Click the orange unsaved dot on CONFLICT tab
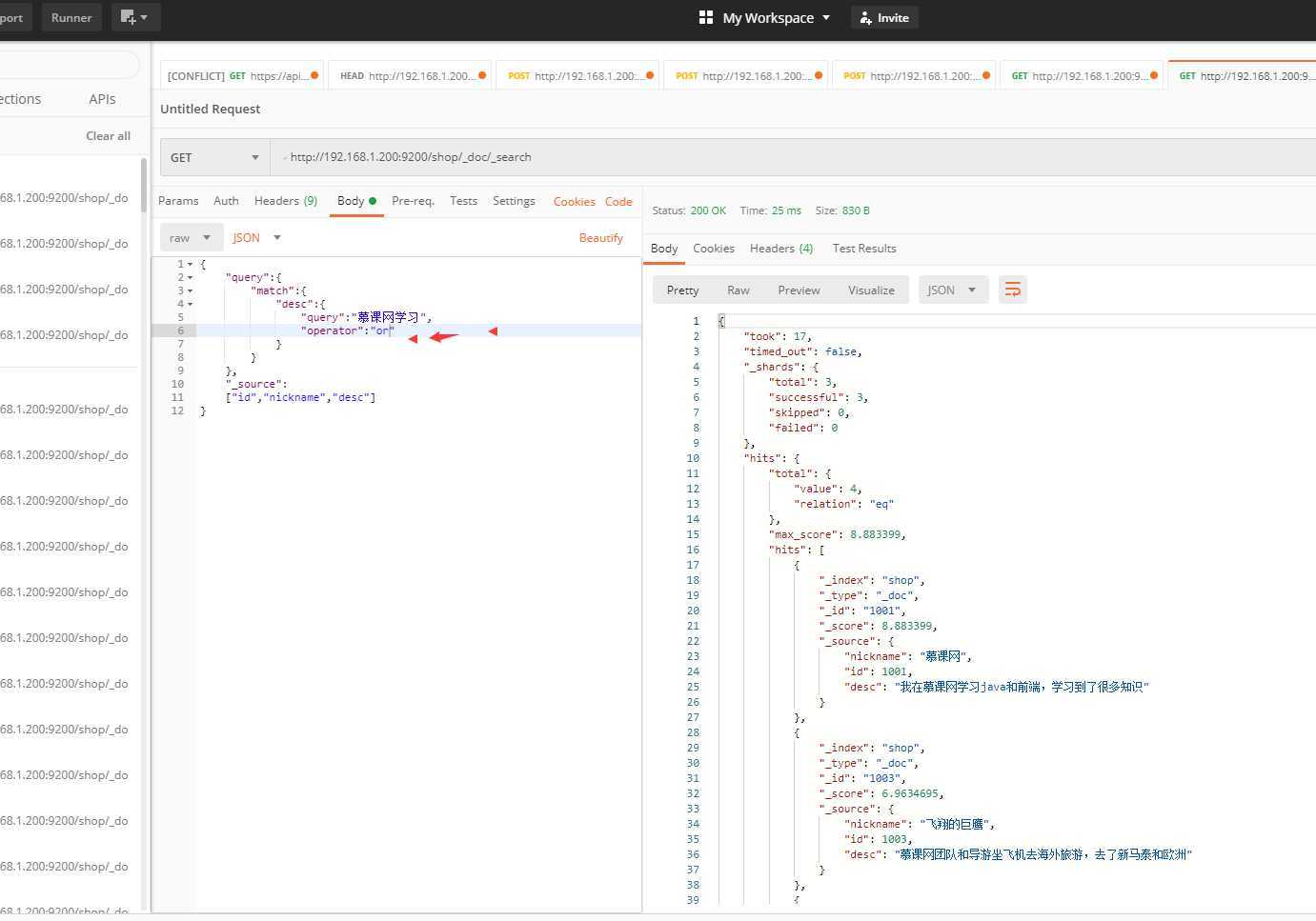Screen dimensions: 1316x921 click(x=314, y=75)
